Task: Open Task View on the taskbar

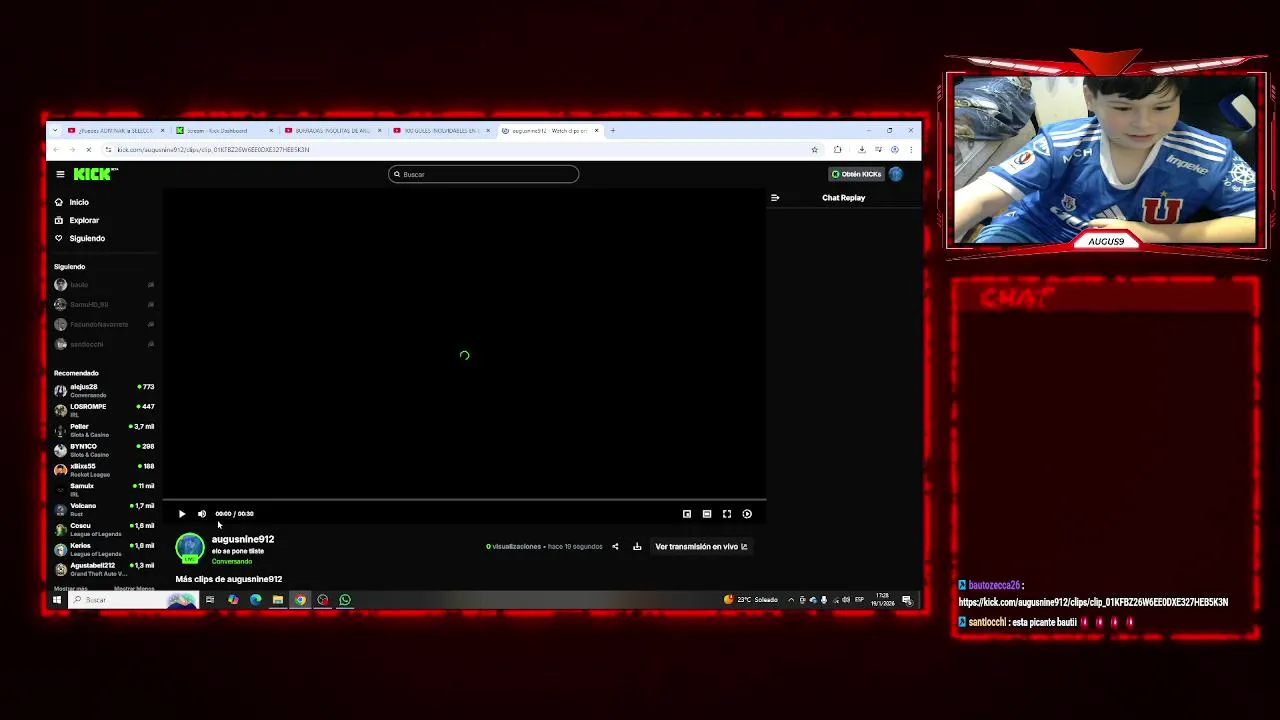Action: pos(210,600)
